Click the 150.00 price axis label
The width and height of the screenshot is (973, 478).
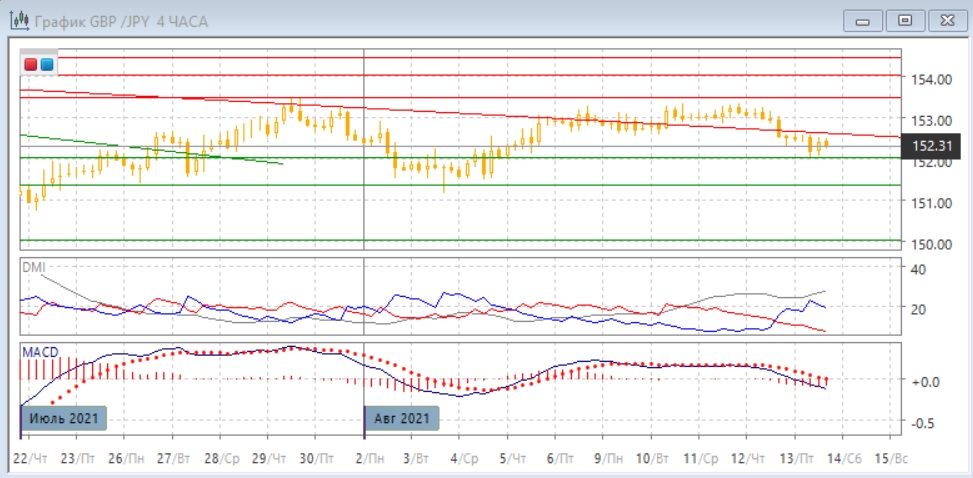pos(929,244)
